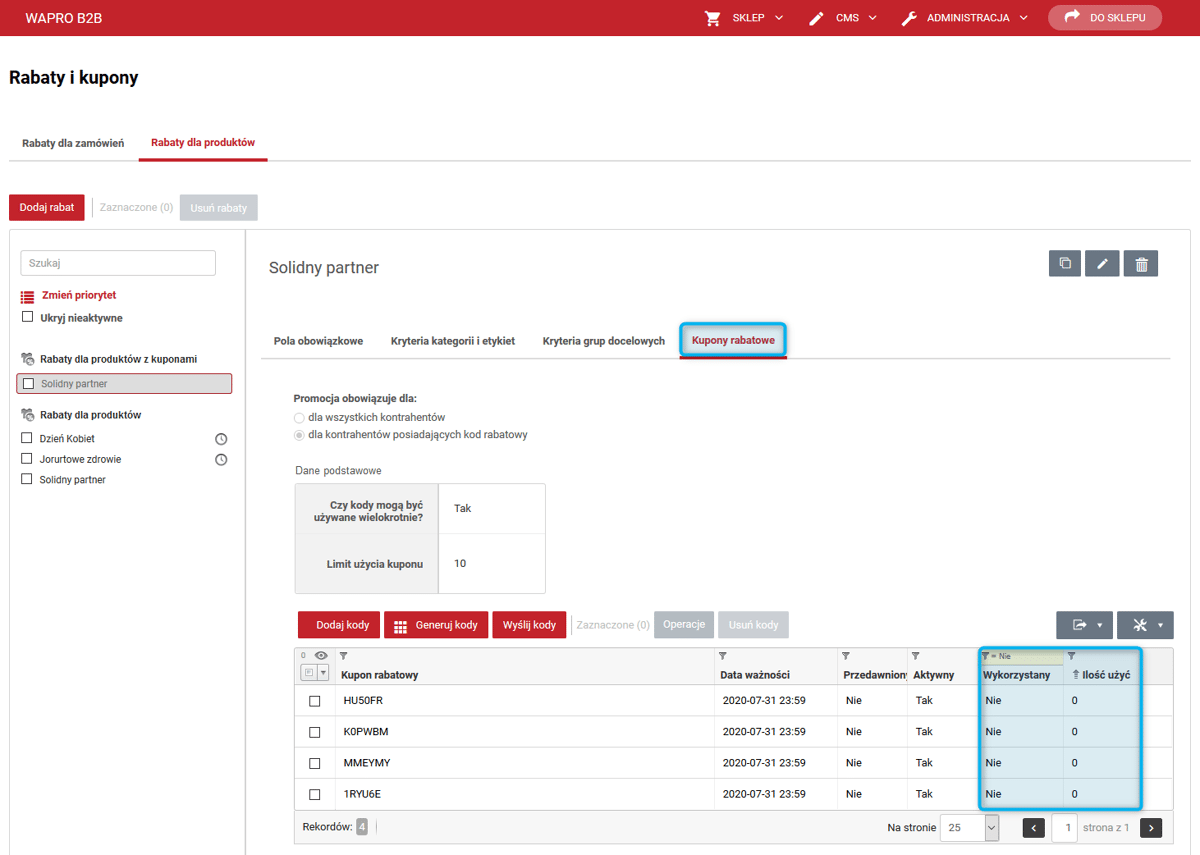Viewport: 1200px width, 855px height.
Task: Open Kupony rabatowe tab
Action: 733,341
